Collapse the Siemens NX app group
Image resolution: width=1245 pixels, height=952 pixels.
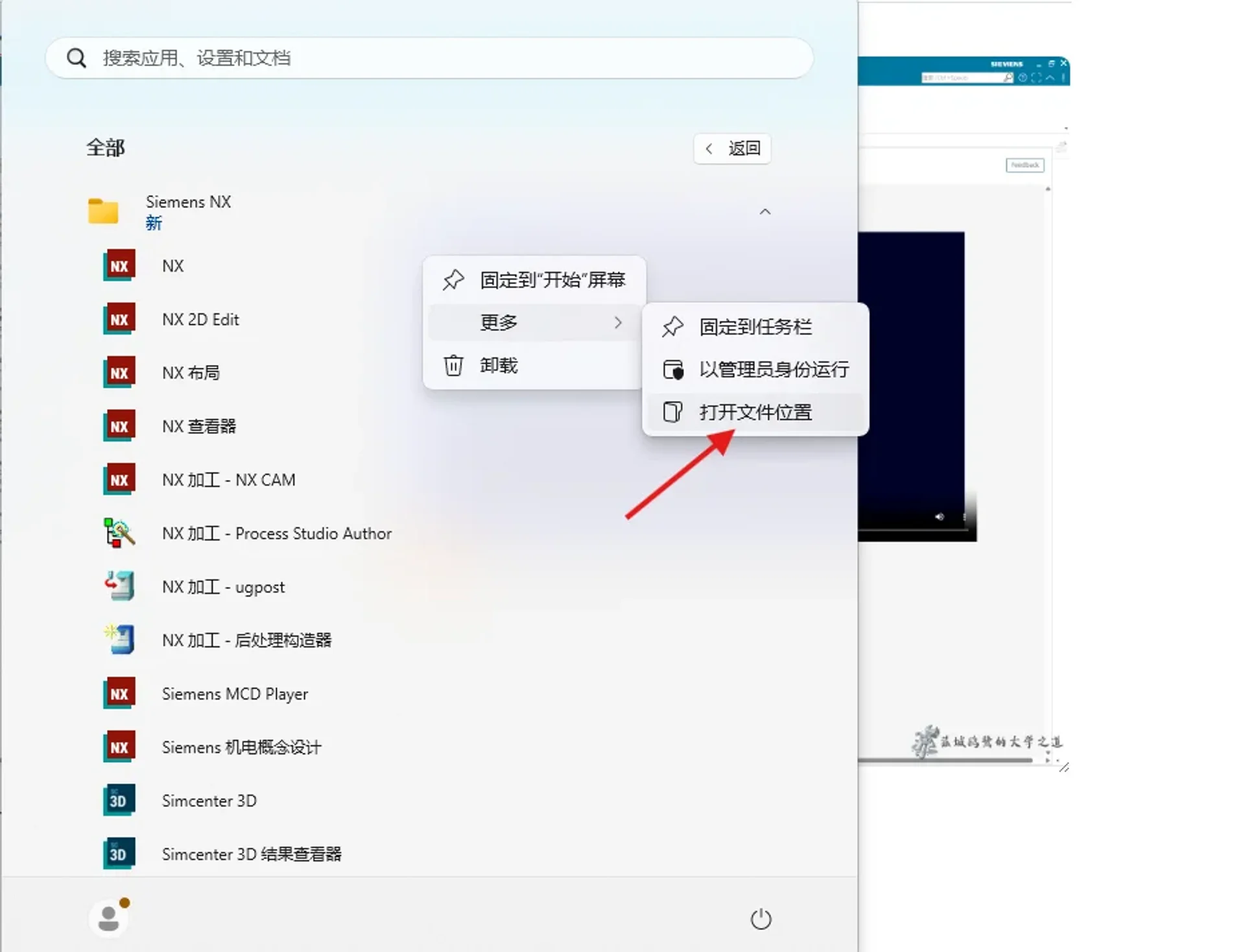click(765, 211)
